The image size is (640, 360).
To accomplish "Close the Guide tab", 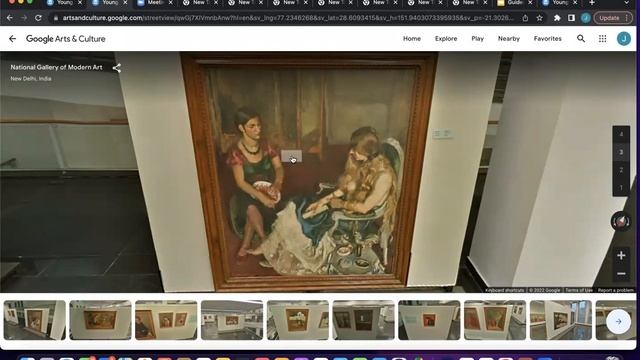I will coord(530,3).
